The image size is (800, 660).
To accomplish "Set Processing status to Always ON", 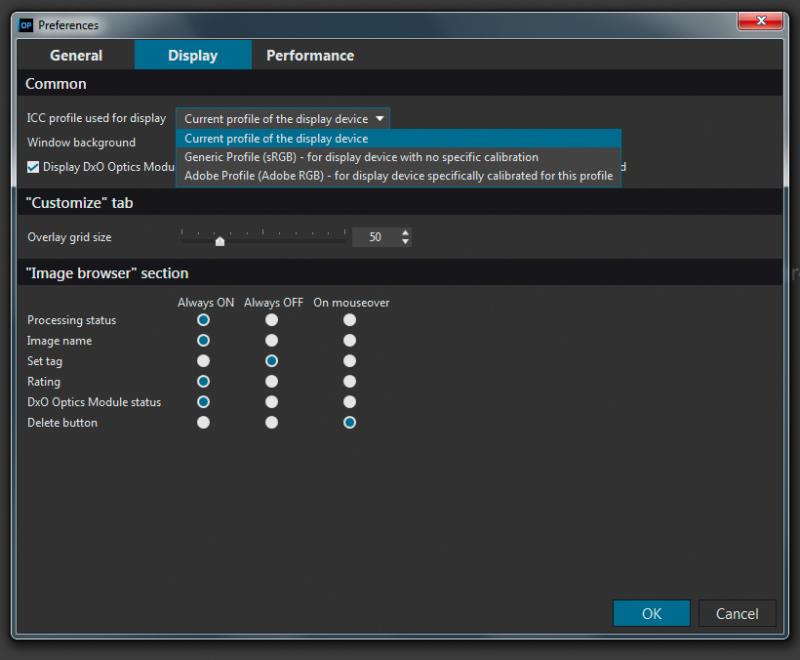I will point(204,320).
